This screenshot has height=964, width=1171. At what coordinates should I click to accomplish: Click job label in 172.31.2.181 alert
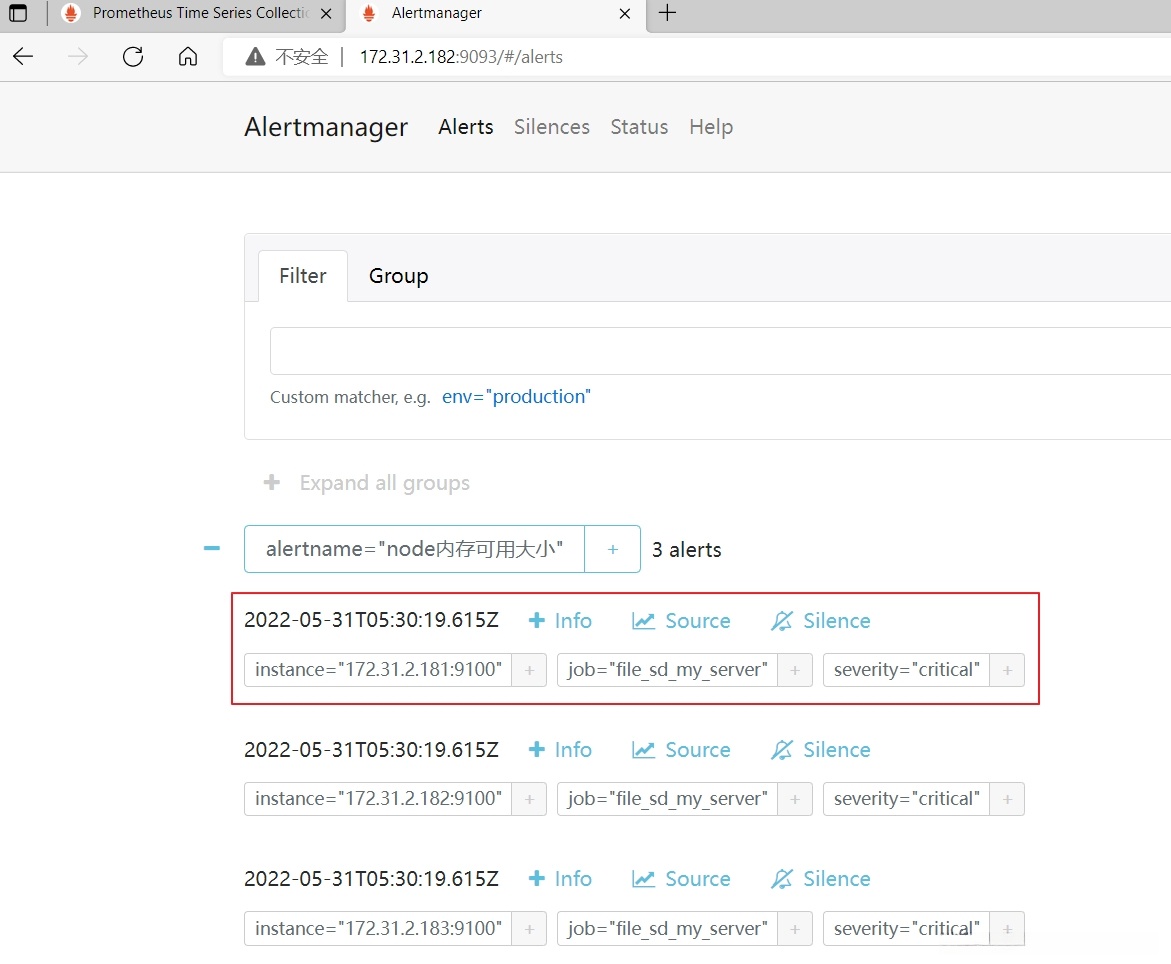668,670
